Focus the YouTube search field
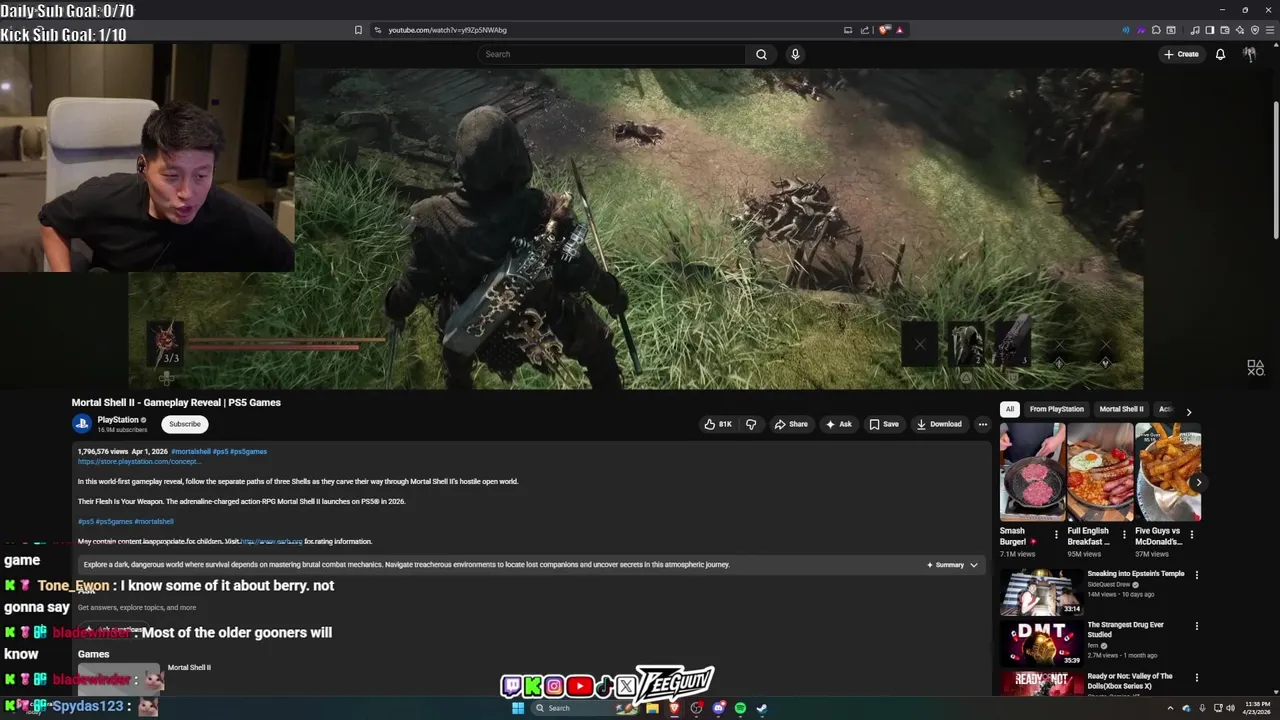The height and width of the screenshot is (720, 1280). pos(612,54)
